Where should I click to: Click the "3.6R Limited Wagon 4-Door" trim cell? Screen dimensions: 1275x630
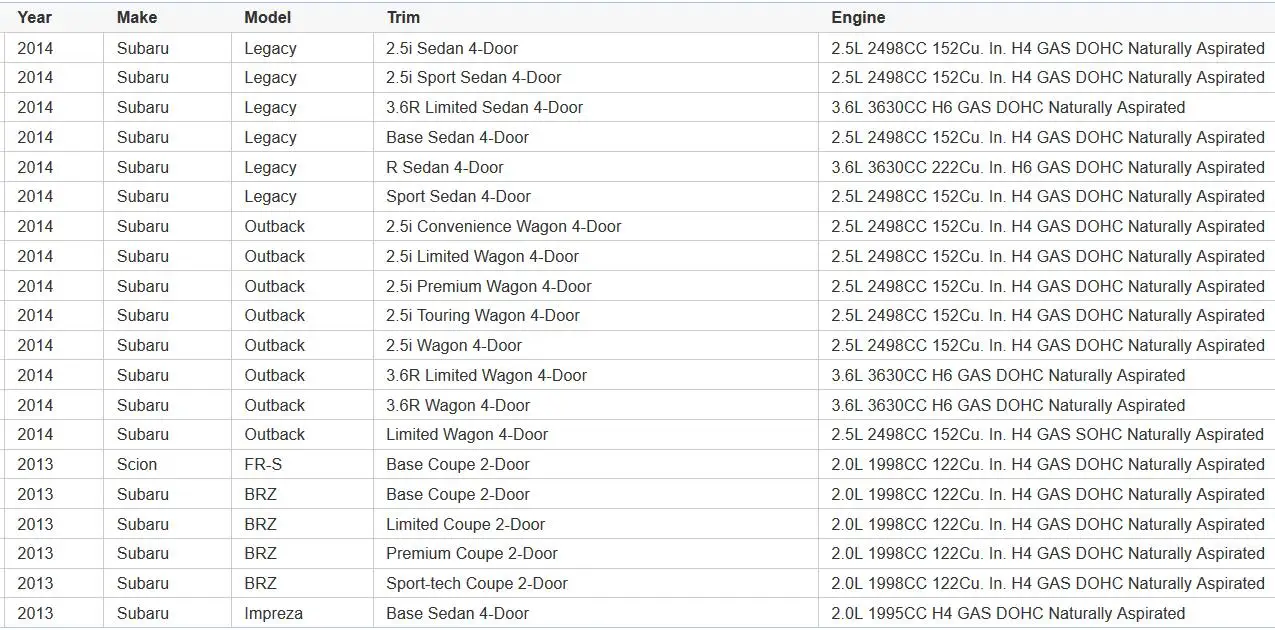(x=596, y=375)
